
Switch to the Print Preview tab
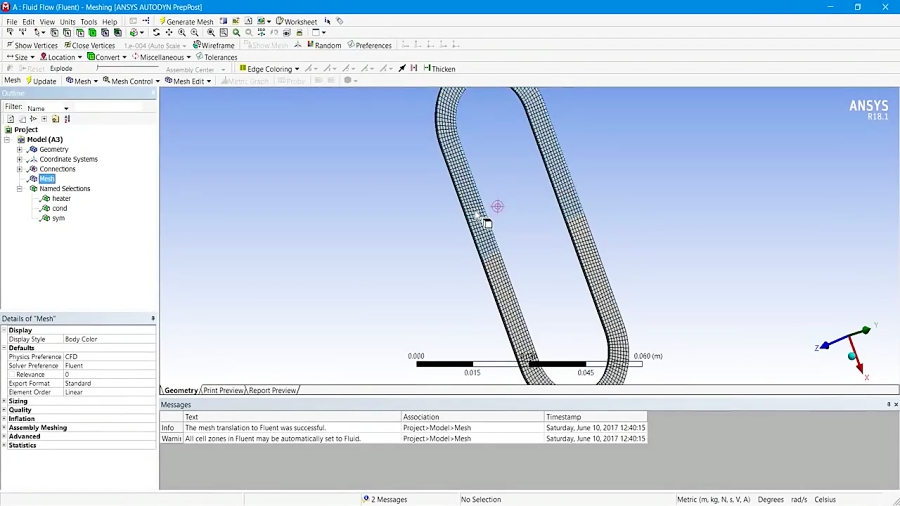coord(223,390)
